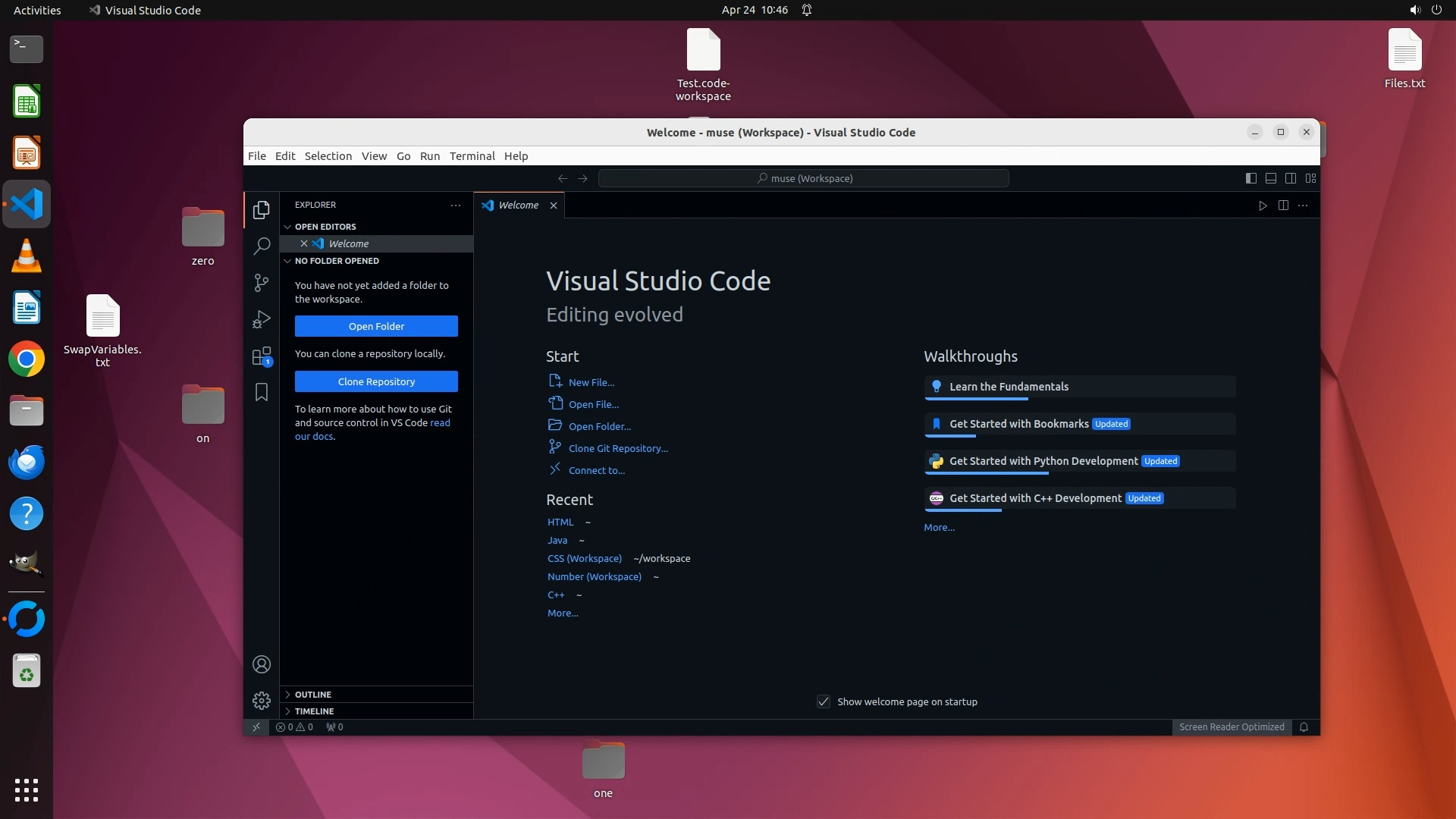The height and width of the screenshot is (819, 1456).
Task: Click the muse (Workspace) command center search
Action: tap(803, 178)
